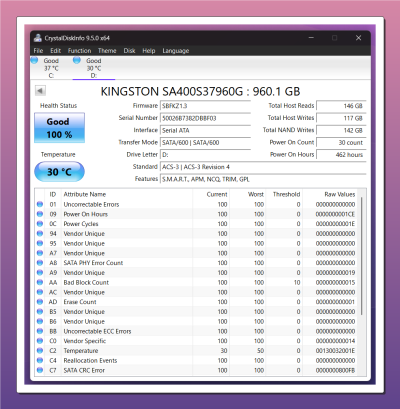Click the status orb for disk D:

click(77, 60)
